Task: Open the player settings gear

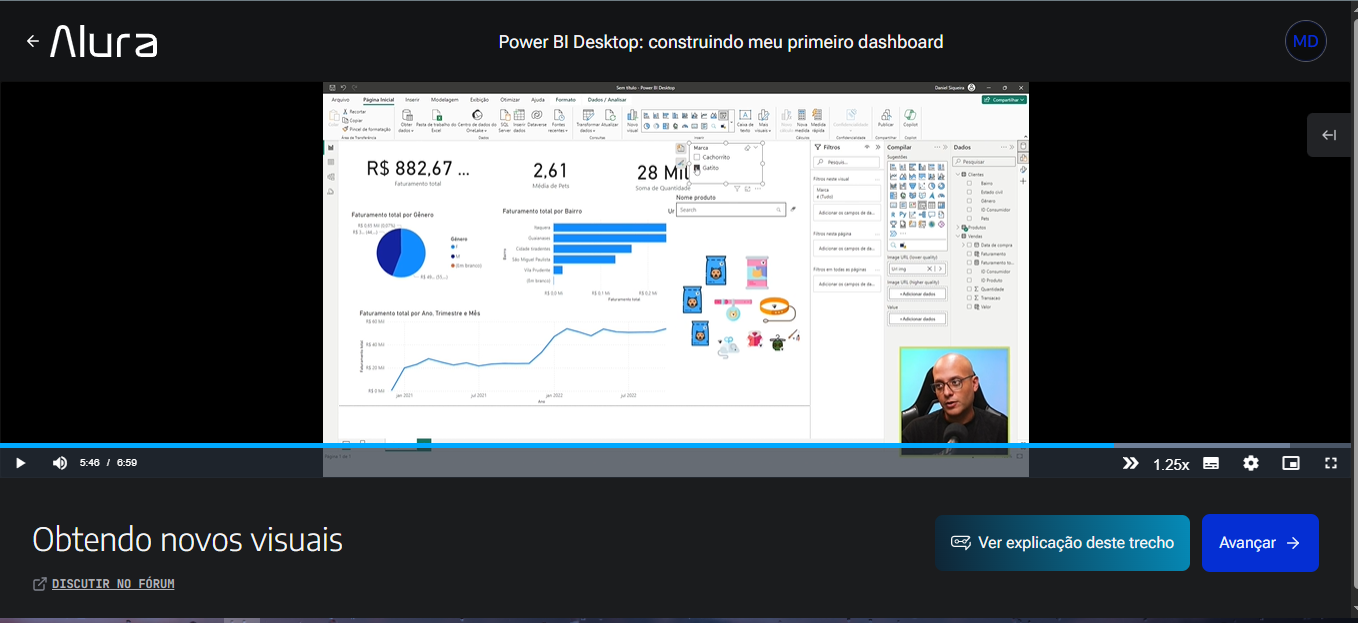Action: [x=1251, y=463]
